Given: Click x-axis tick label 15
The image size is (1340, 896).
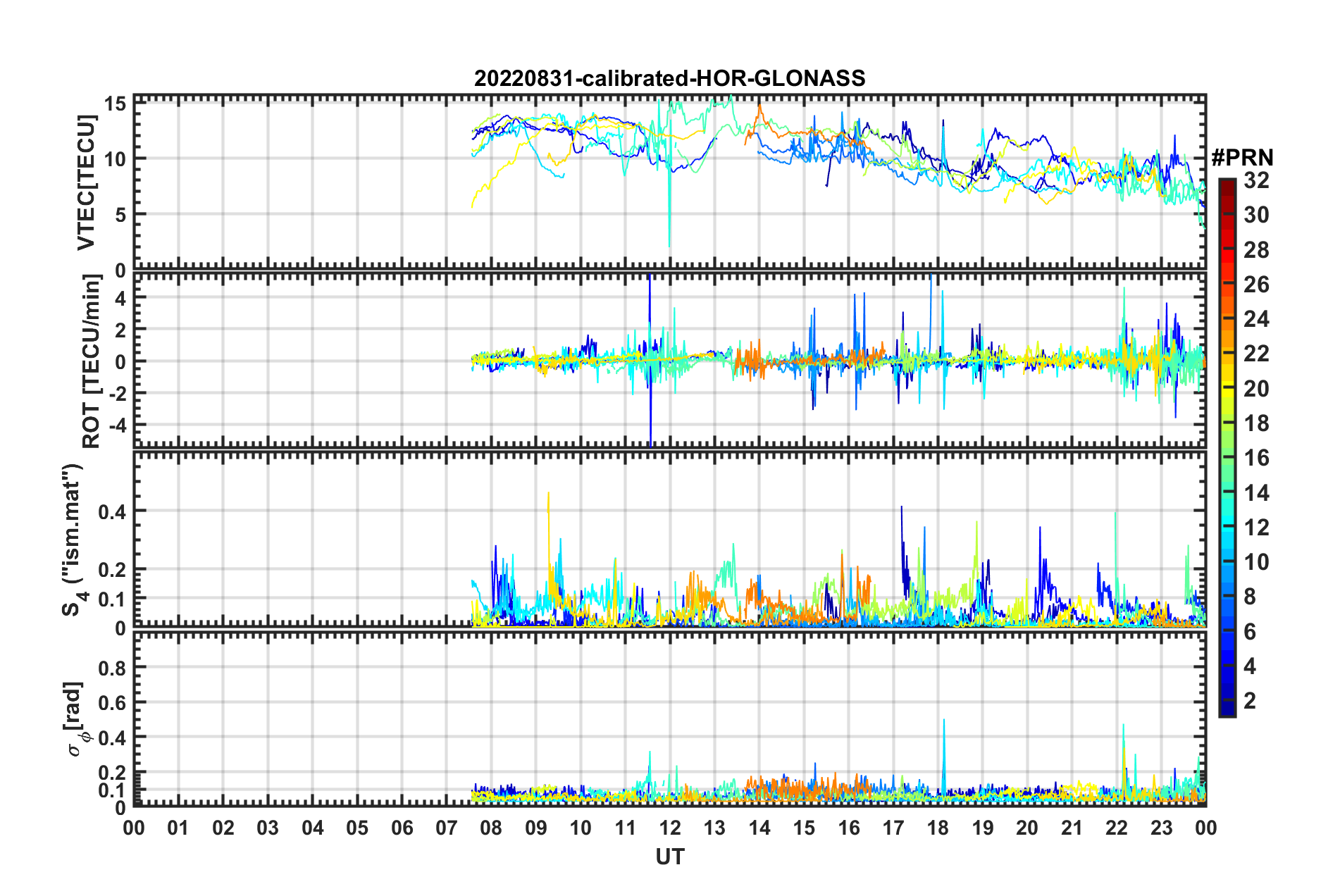Looking at the screenshot, I should (x=804, y=828).
